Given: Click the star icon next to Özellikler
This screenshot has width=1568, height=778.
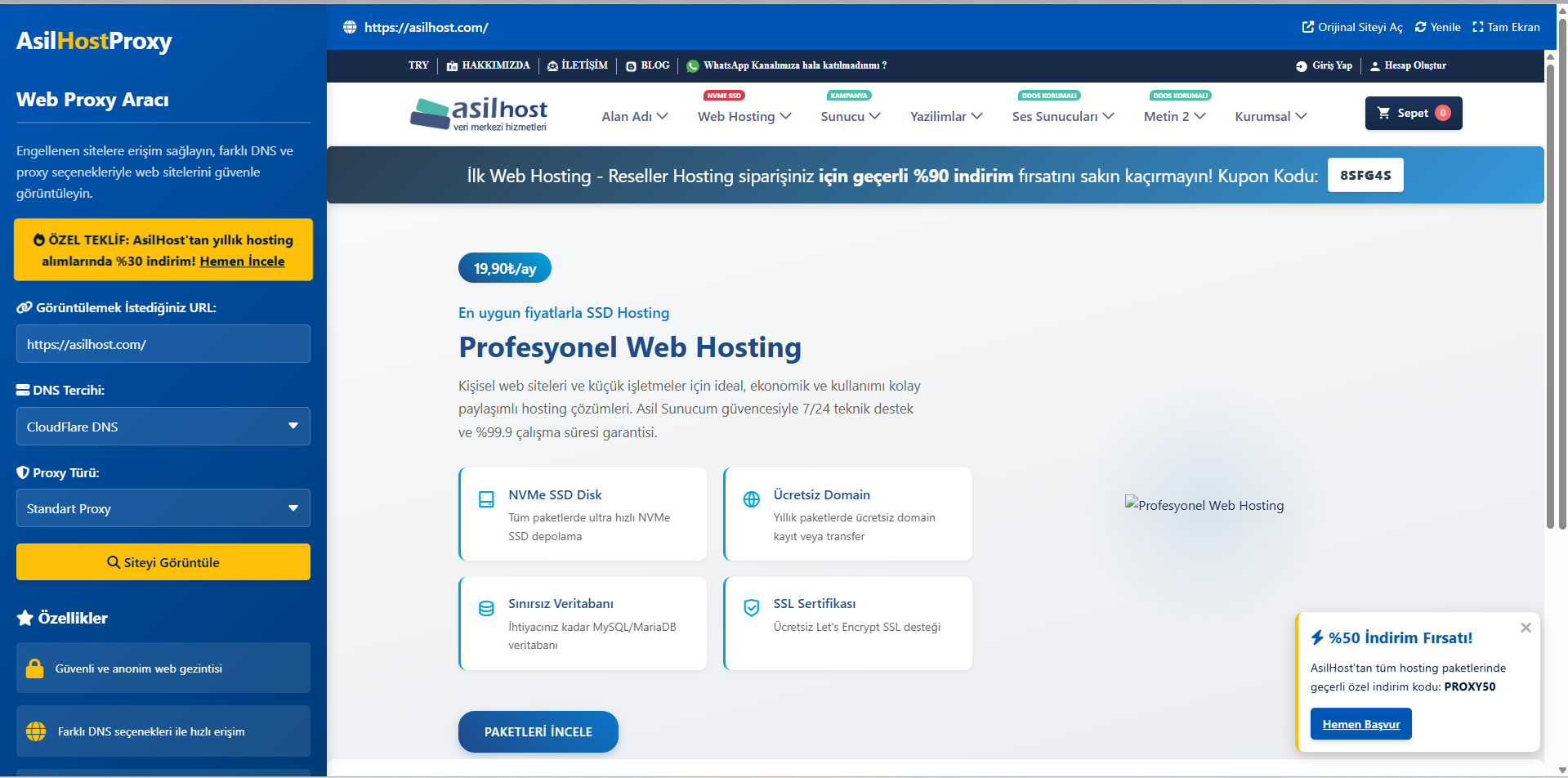Looking at the screenshot, I should [x=25, y=618].
